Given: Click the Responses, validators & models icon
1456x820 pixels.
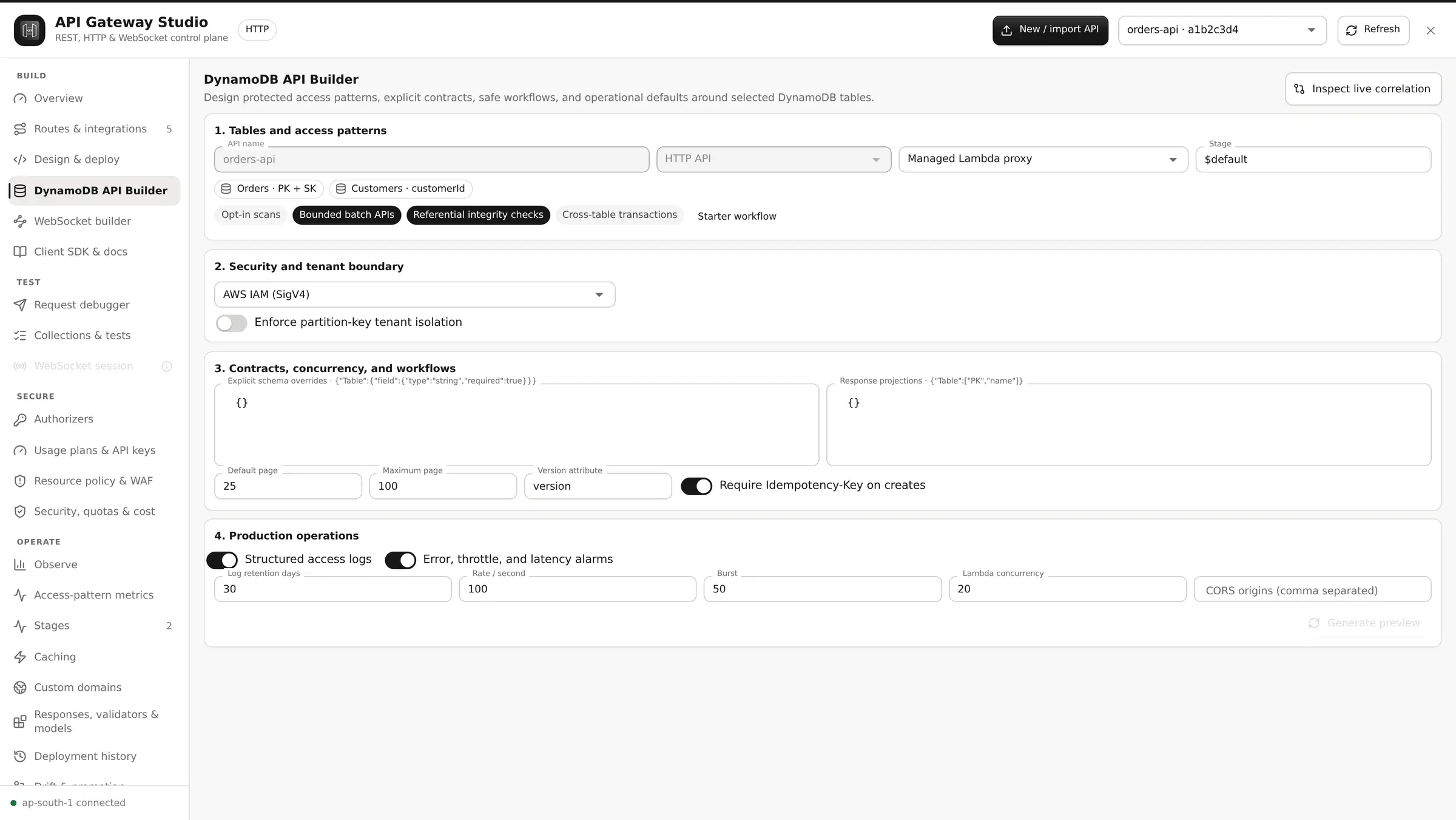Looking at the screenshot, I should [x=20, y=721].
